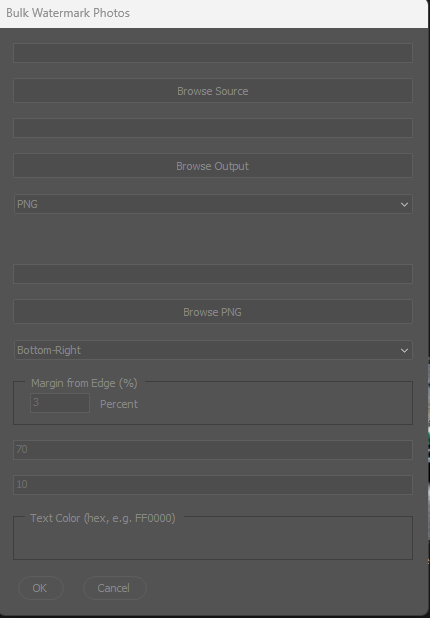
Task: Focus the output folder path field above Browse Output
Action: point(213,128)
